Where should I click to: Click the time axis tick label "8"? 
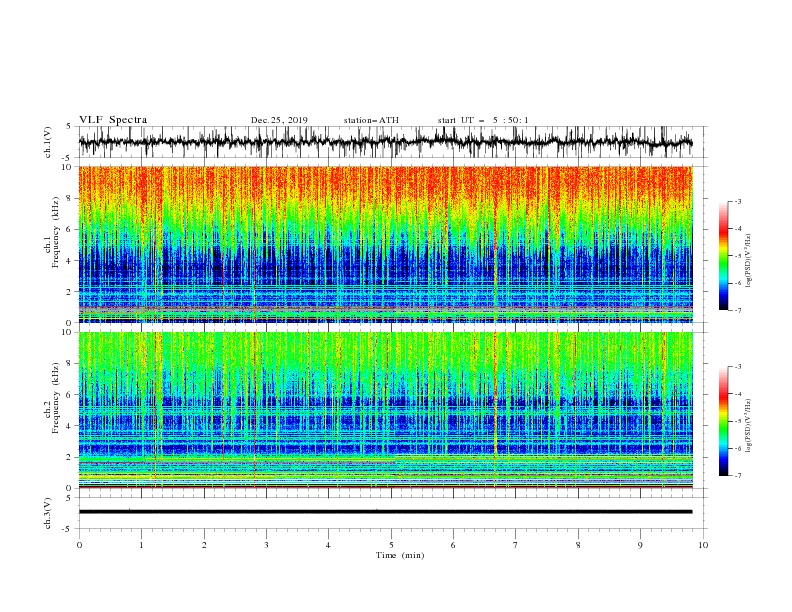coord(578,545)
